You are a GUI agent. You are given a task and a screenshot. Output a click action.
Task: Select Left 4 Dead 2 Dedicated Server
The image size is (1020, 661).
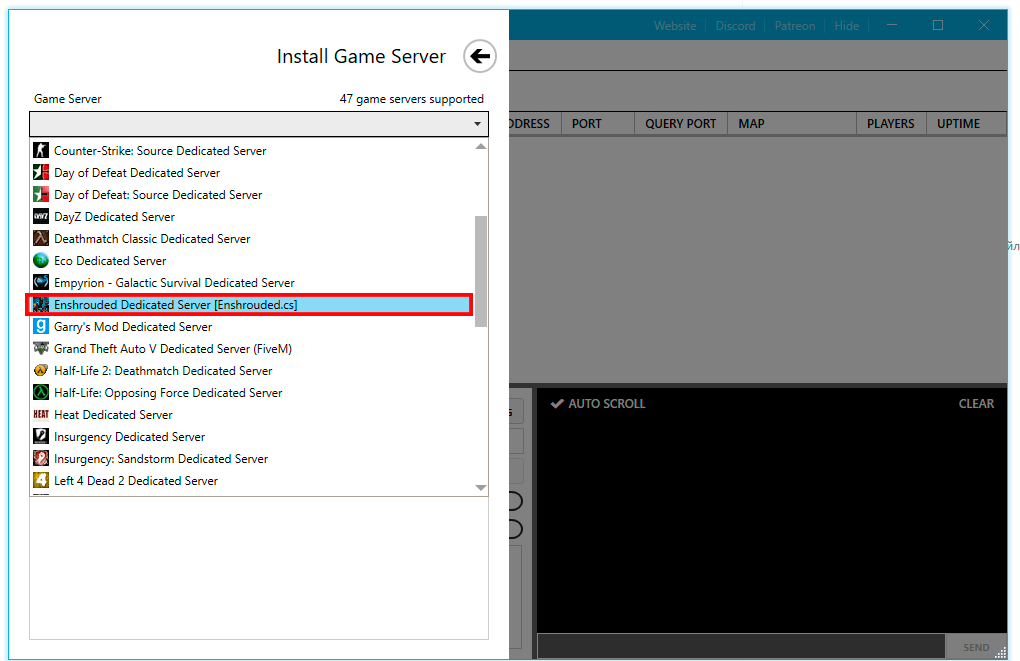click(252, 481)
